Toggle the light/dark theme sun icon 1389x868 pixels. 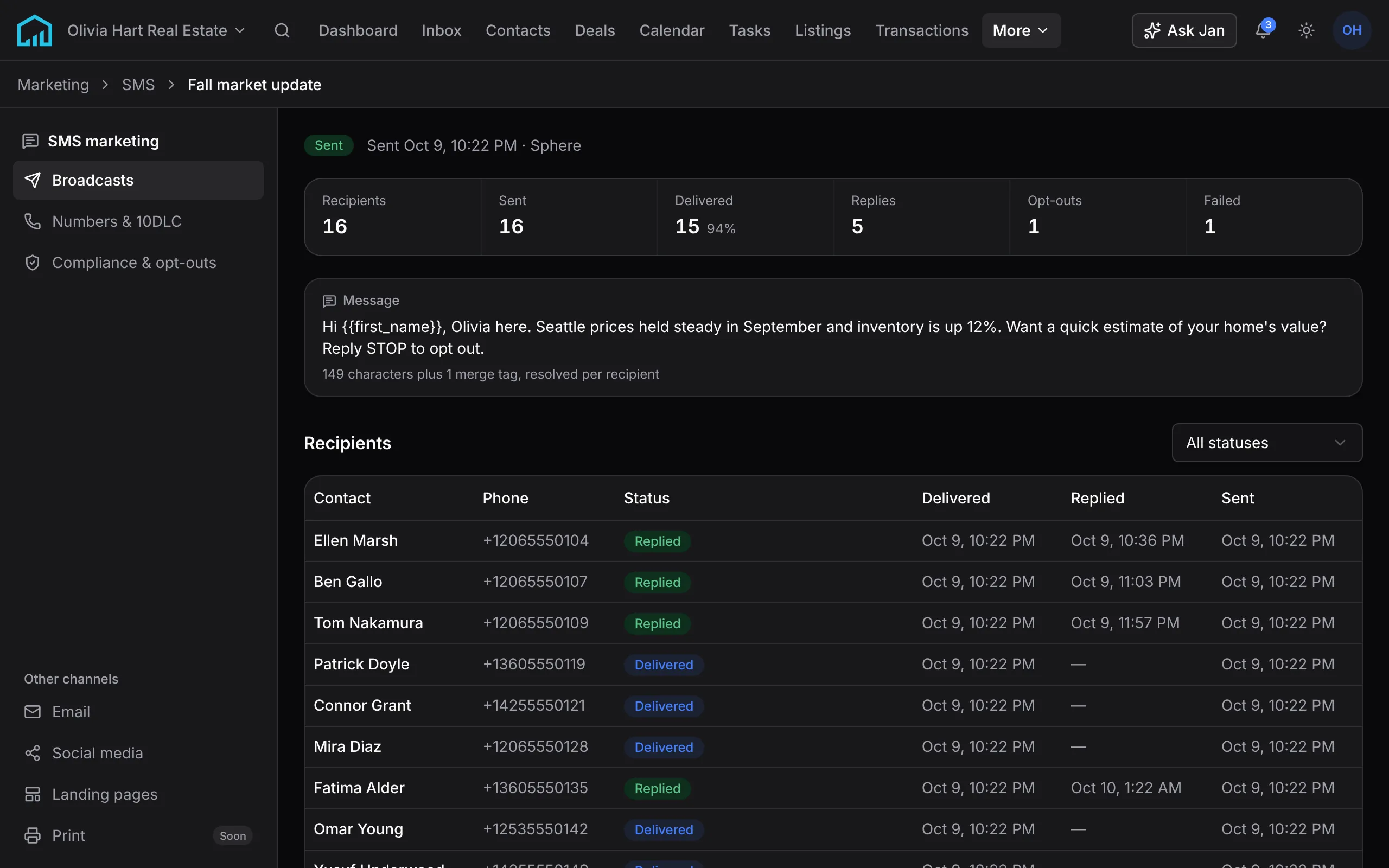pyautogui.click(x=1307, y=30)
